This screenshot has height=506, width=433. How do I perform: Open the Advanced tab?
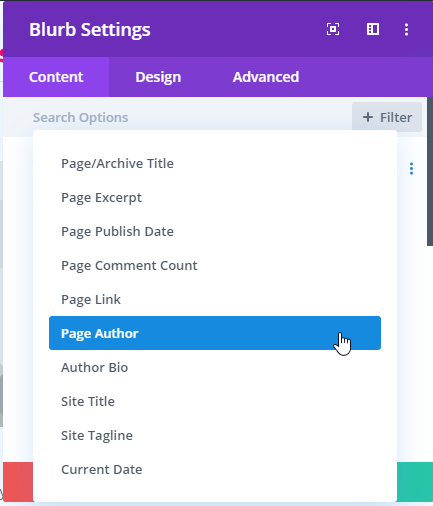pyautogui.click(x=266, y=77)
